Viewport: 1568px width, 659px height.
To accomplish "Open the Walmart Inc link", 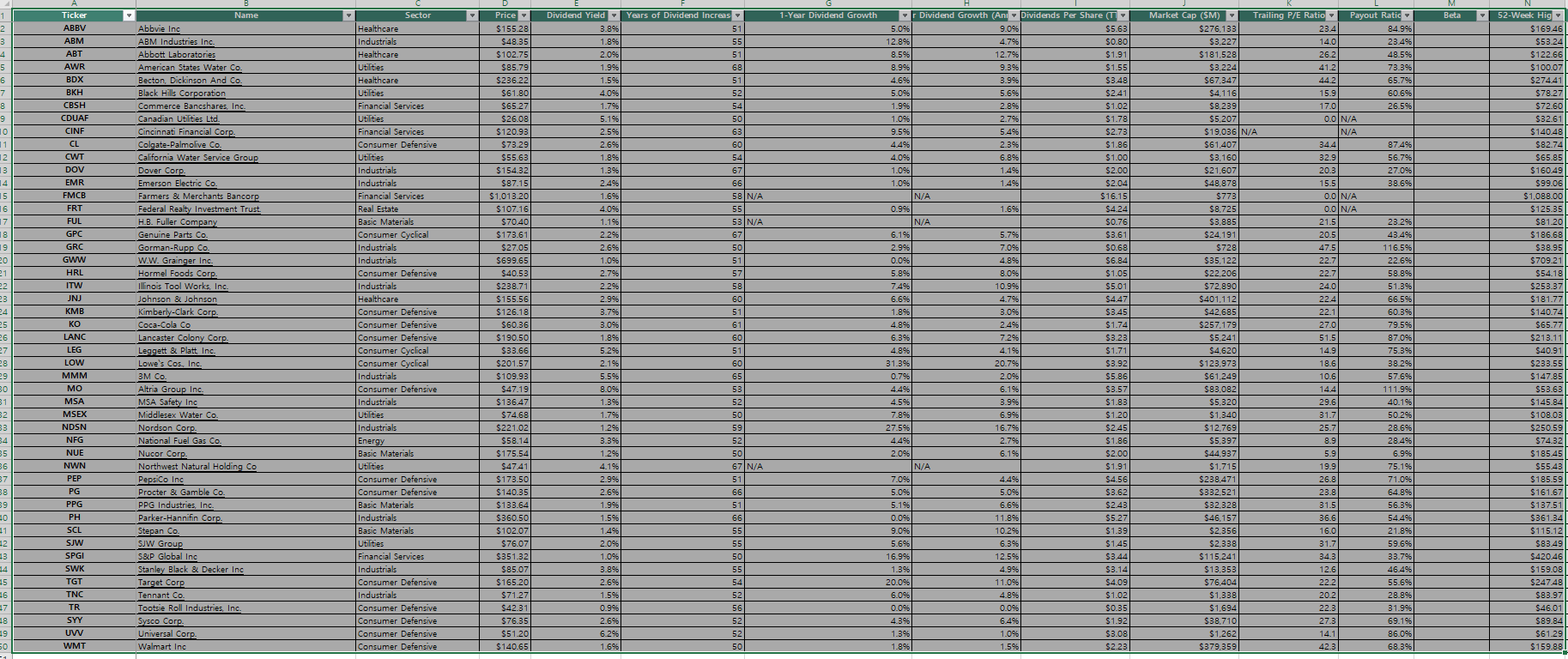I will (x=162, y=646).
